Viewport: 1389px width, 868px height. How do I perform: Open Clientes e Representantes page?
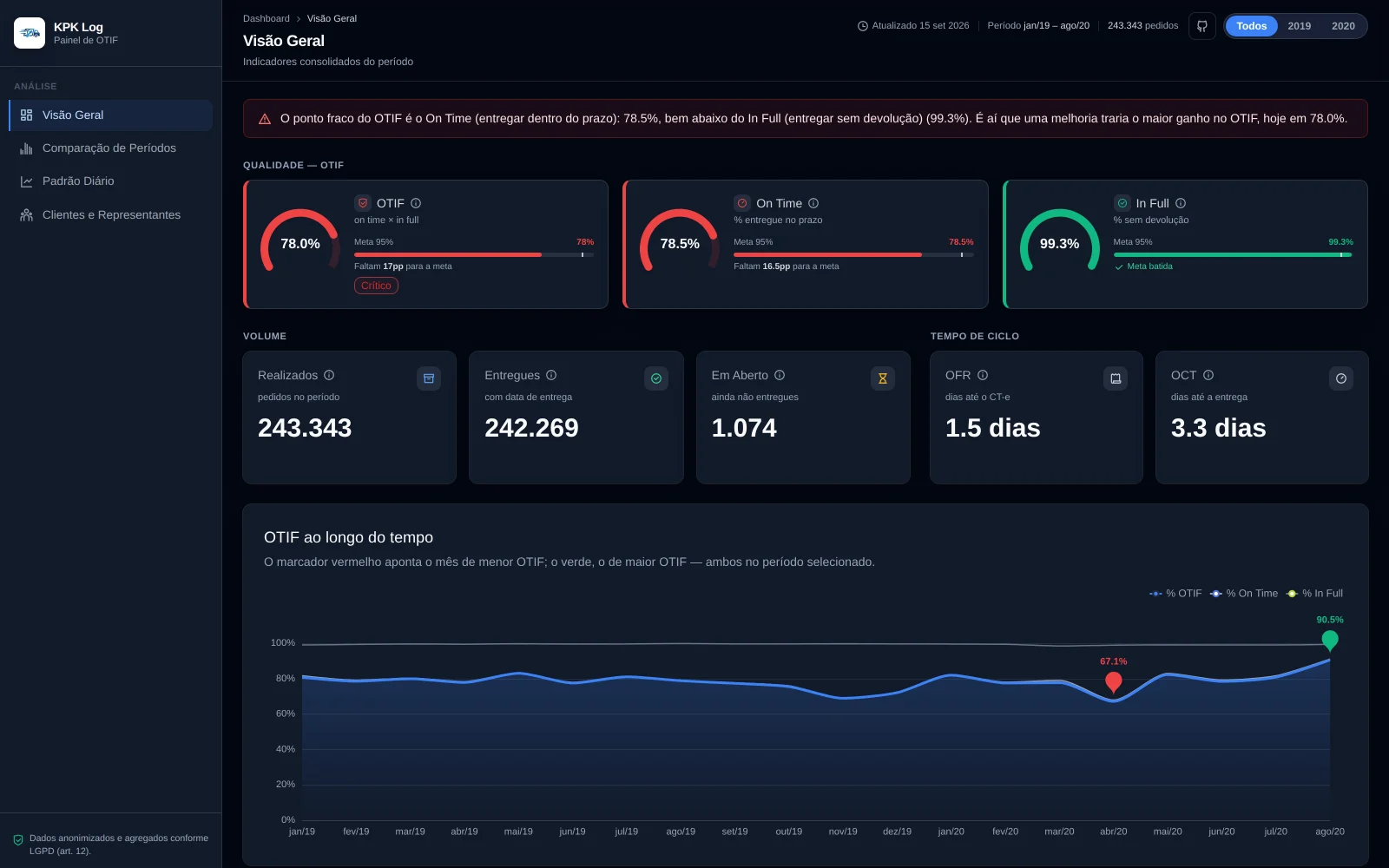[x=110, y=215]
